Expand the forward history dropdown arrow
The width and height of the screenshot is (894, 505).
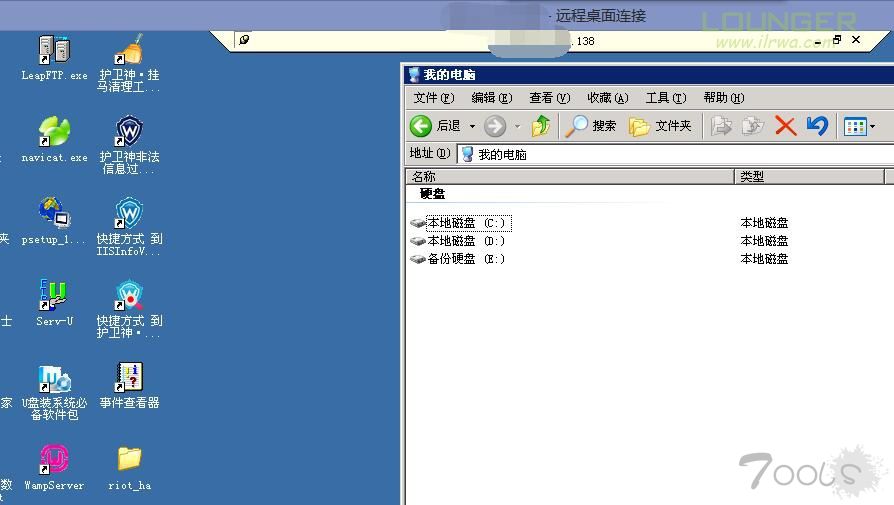[x=517, y=127]
